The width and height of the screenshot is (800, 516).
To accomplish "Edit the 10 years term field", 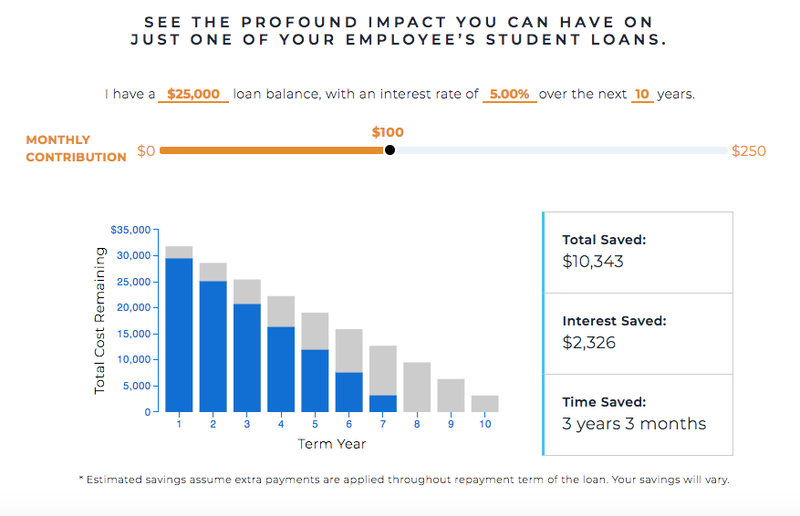I will [642, 94].
